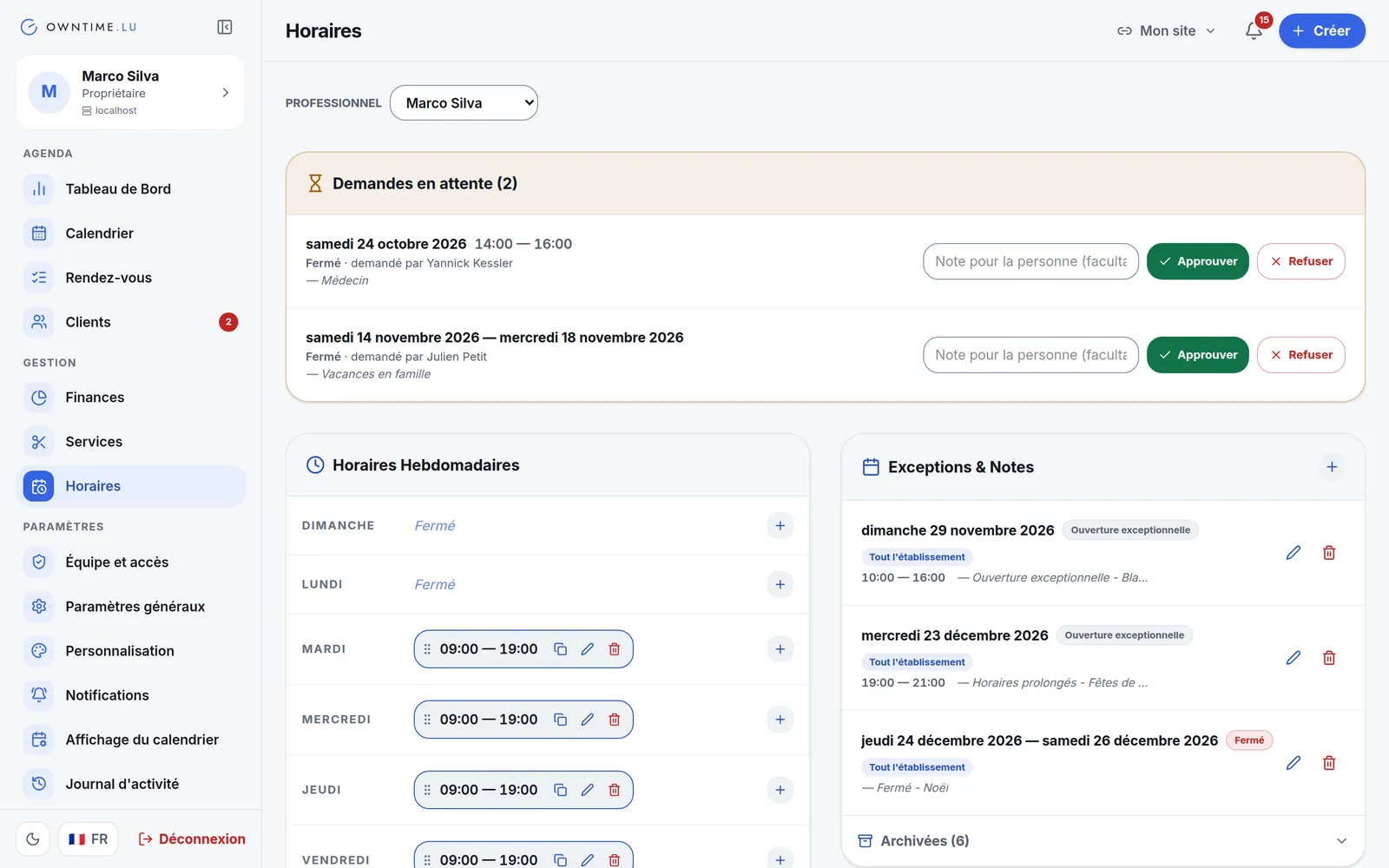Edit dimanche 29 novembre 2026 exception
1389x868 pixels.
tap(1294, 553)
